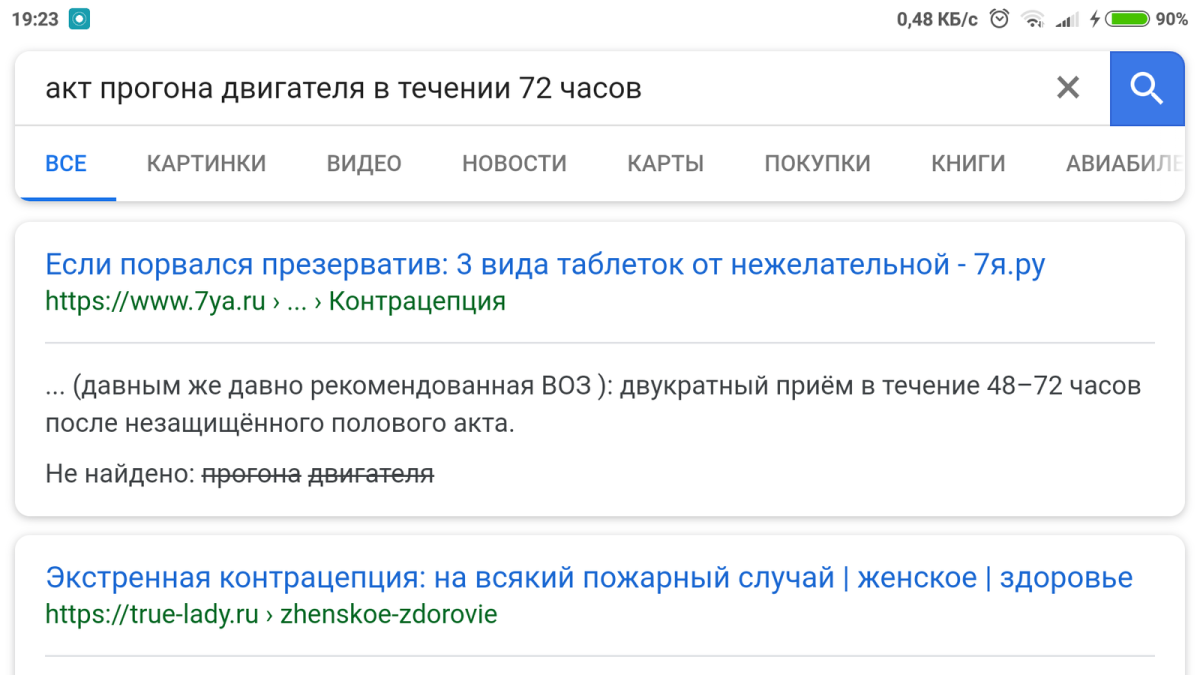Select the ВСЕ tab
This screenshot has height=675, width=1200.
click(x=66, y=163)
